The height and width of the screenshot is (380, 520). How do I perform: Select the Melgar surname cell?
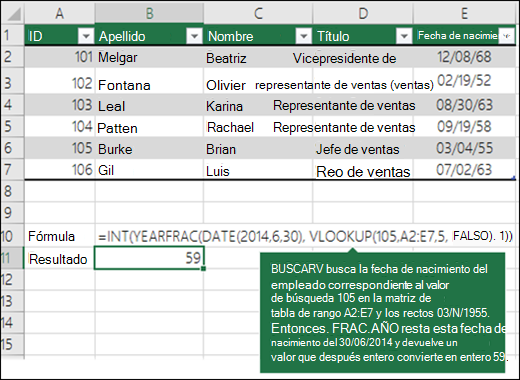[x=149, y=57]
